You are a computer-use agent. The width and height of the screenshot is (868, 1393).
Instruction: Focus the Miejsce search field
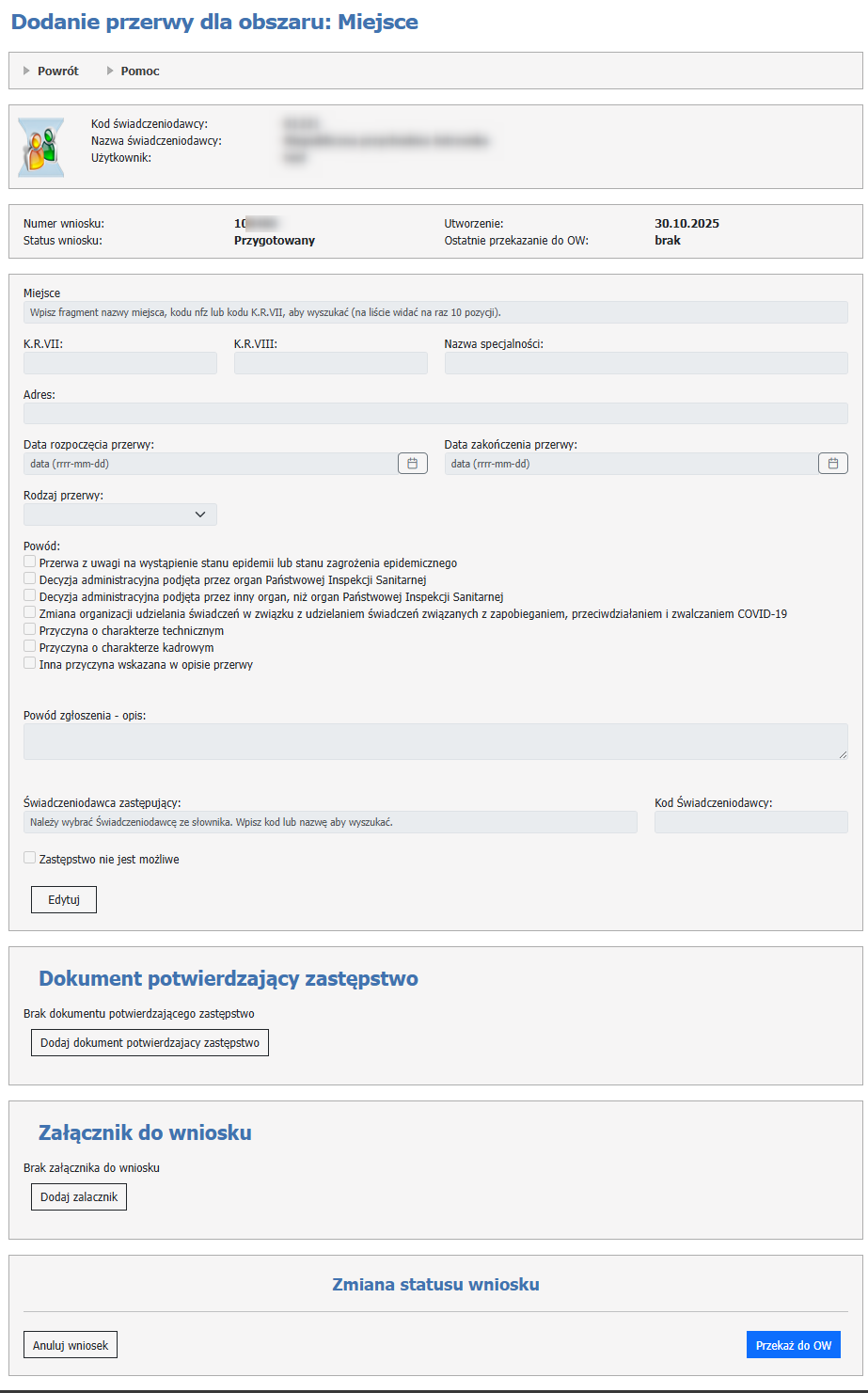[x=435, y=312]
